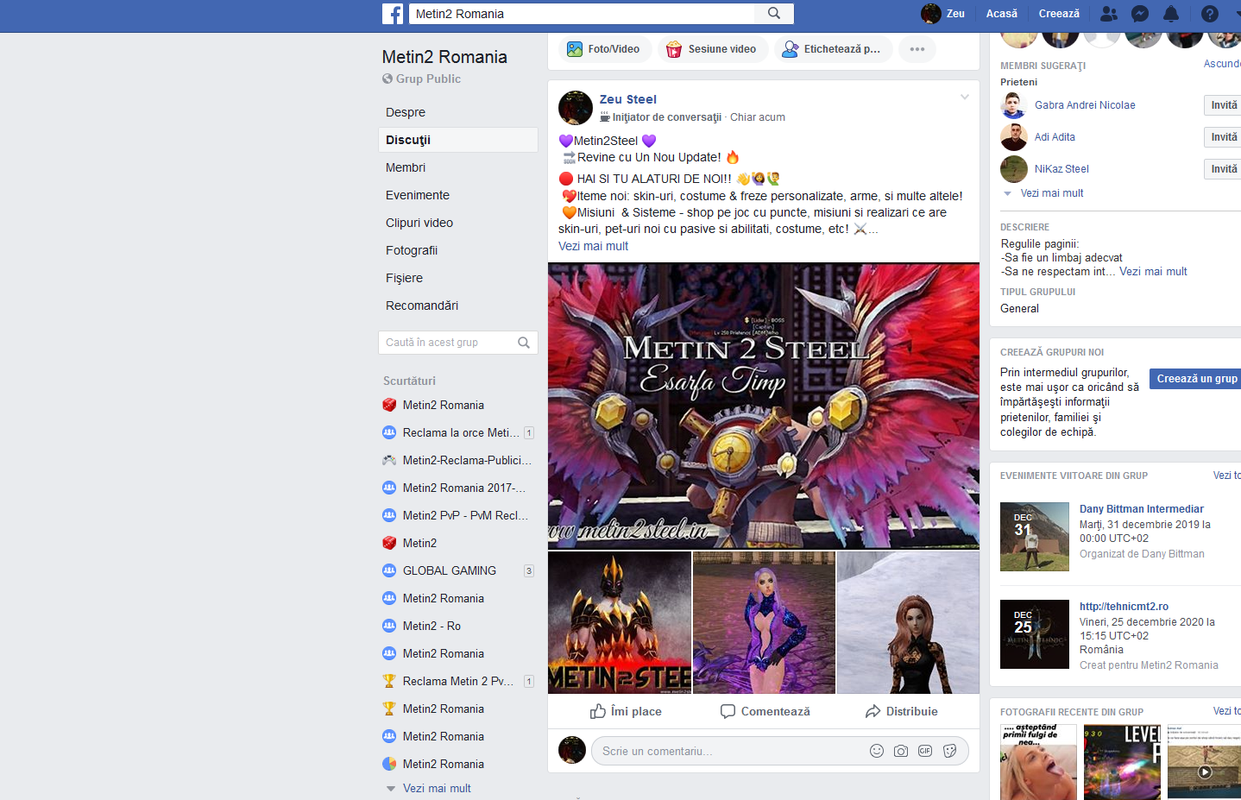Image resolution: width=1241 pixels, height=800 pixels.
Task: Select the Discuţii group section
Action: click(458, 140)
